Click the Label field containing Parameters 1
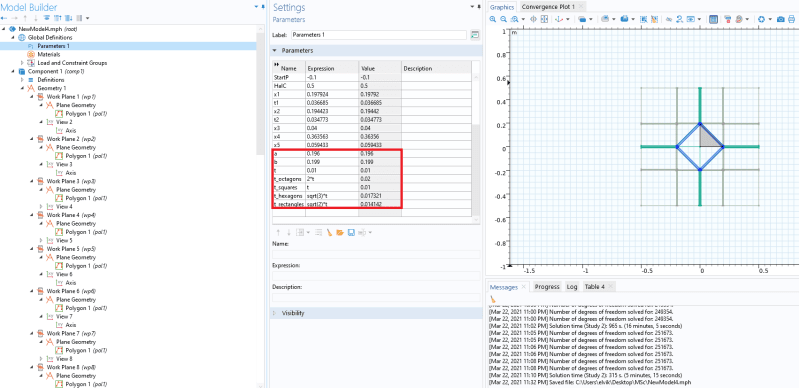The image size is (800, 388). pyautogui.click(x=379, y=35)
